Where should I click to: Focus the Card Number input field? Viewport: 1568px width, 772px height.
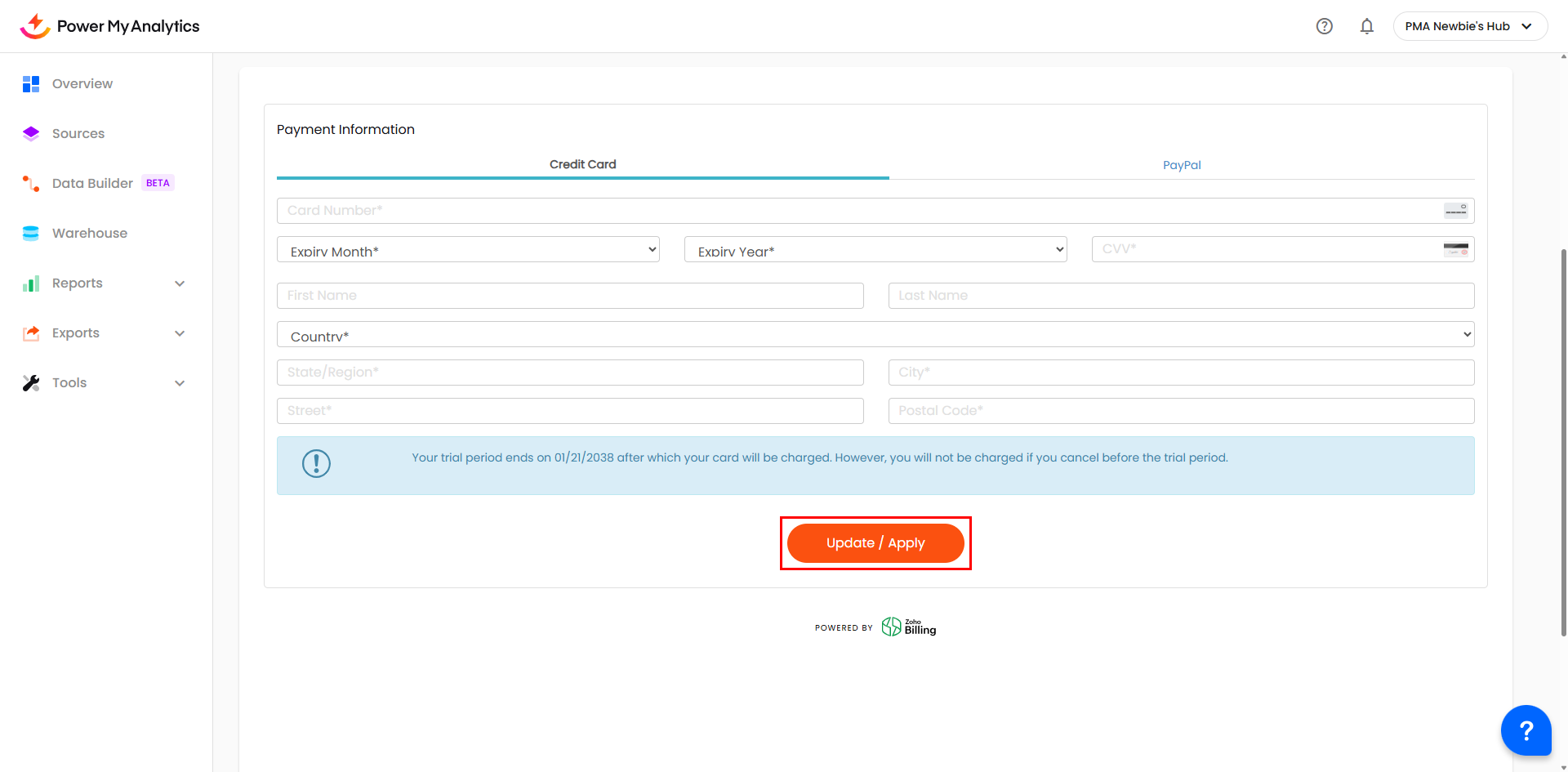tap(857, 211)
